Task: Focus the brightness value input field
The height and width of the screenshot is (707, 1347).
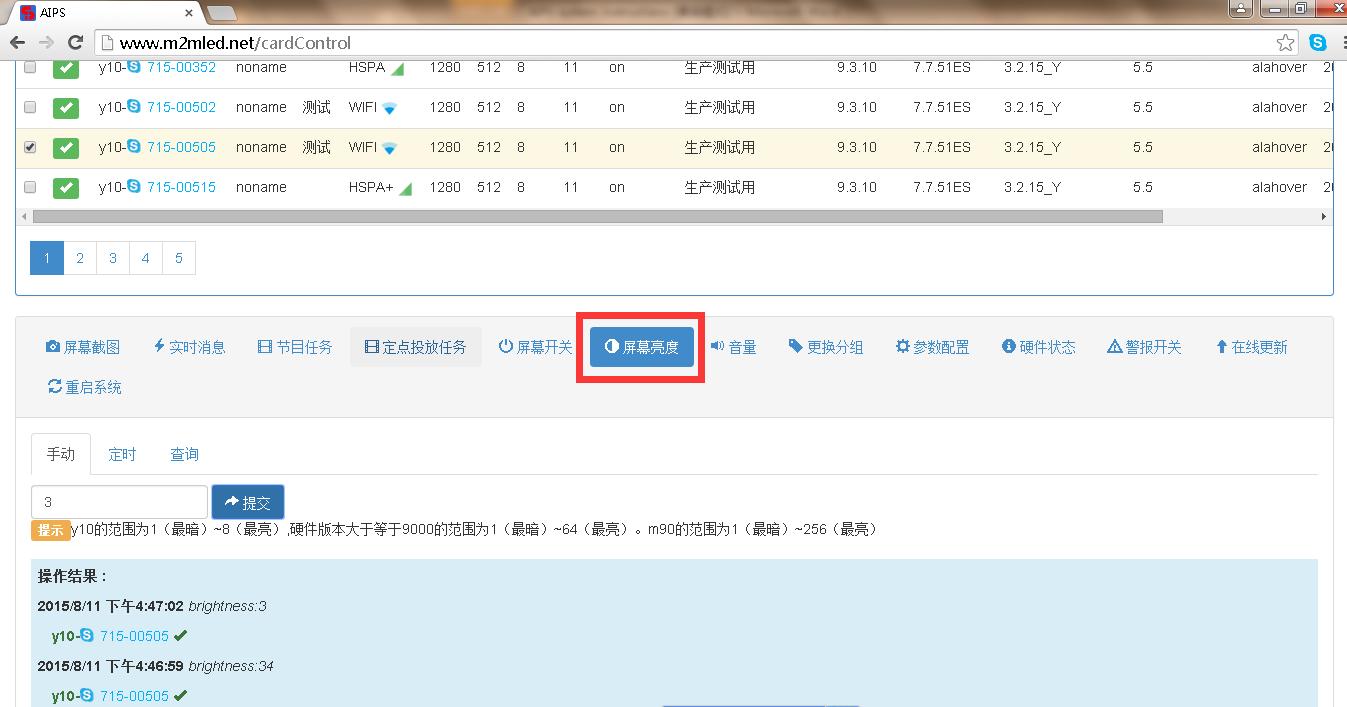Action: pos(120,502)
